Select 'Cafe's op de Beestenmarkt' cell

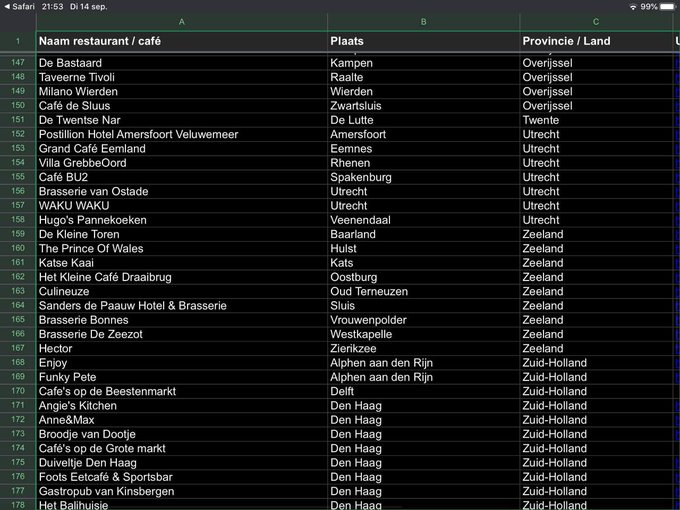182,392
